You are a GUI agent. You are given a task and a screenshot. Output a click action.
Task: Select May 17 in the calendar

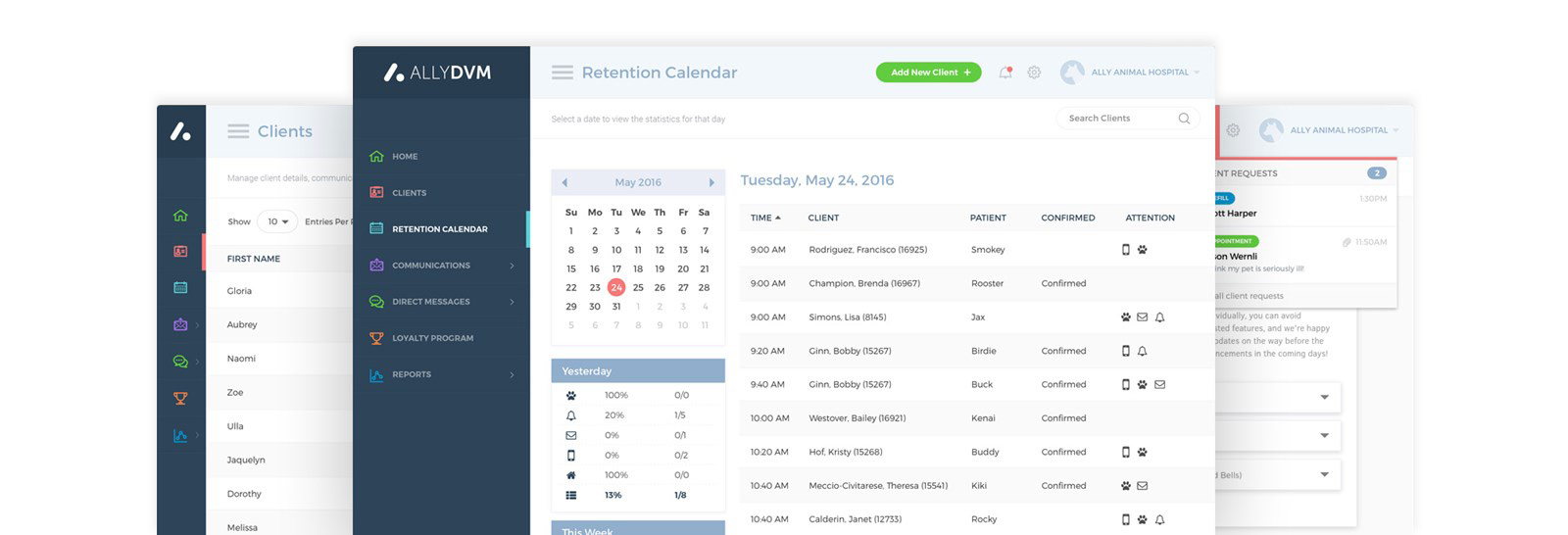point(616,268)
